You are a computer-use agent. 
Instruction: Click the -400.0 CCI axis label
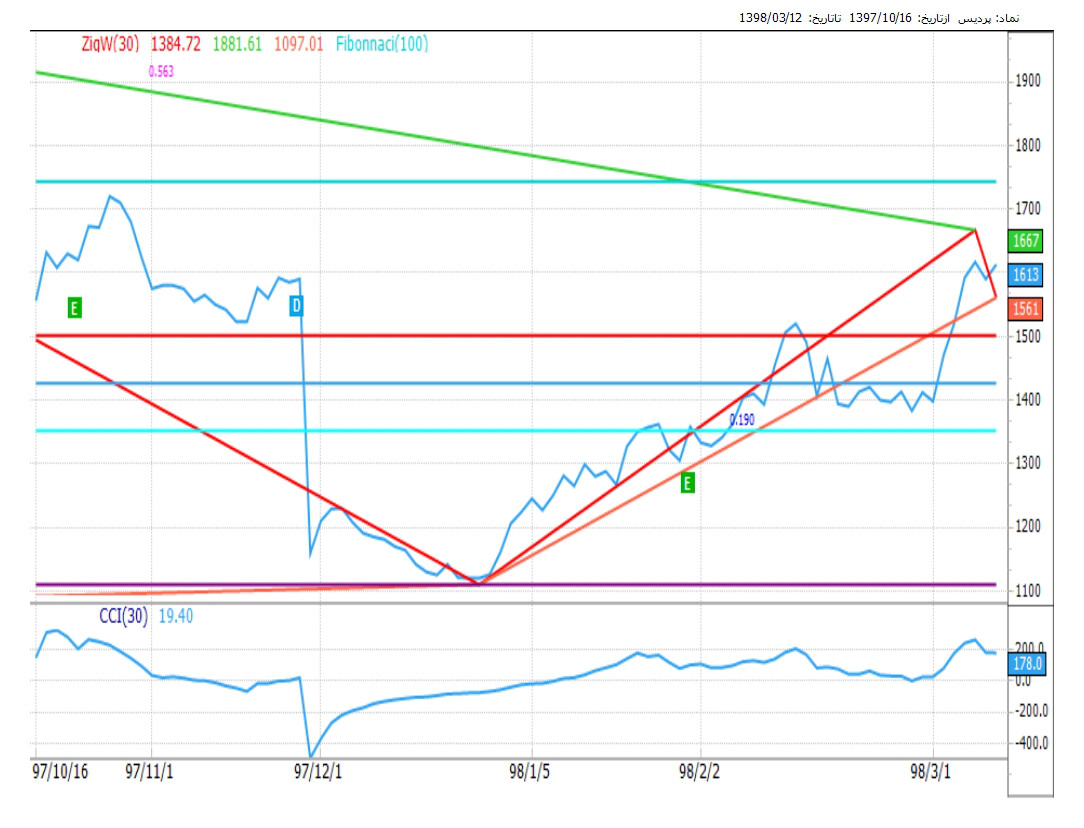[x=1030, y=744]
